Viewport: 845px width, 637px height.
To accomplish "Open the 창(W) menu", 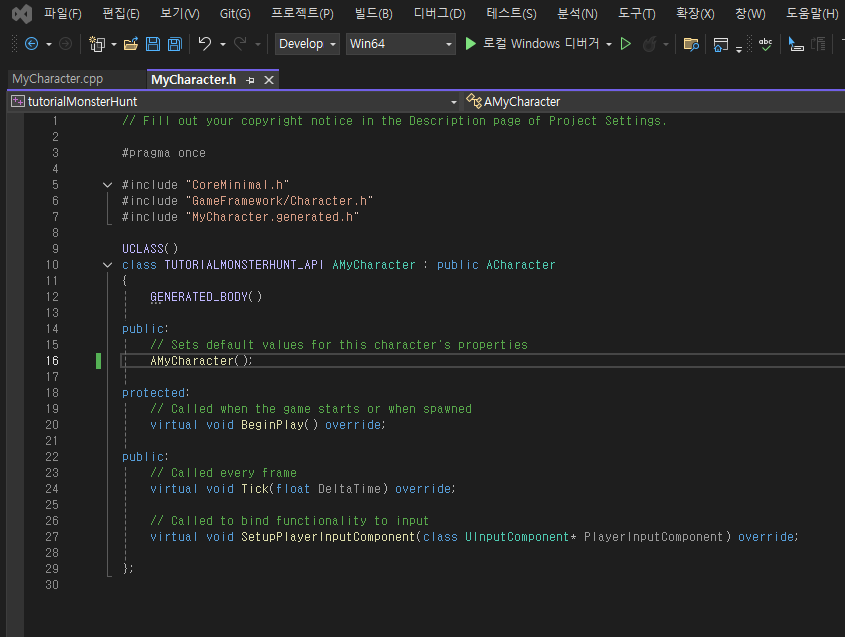I will [750, 13].
